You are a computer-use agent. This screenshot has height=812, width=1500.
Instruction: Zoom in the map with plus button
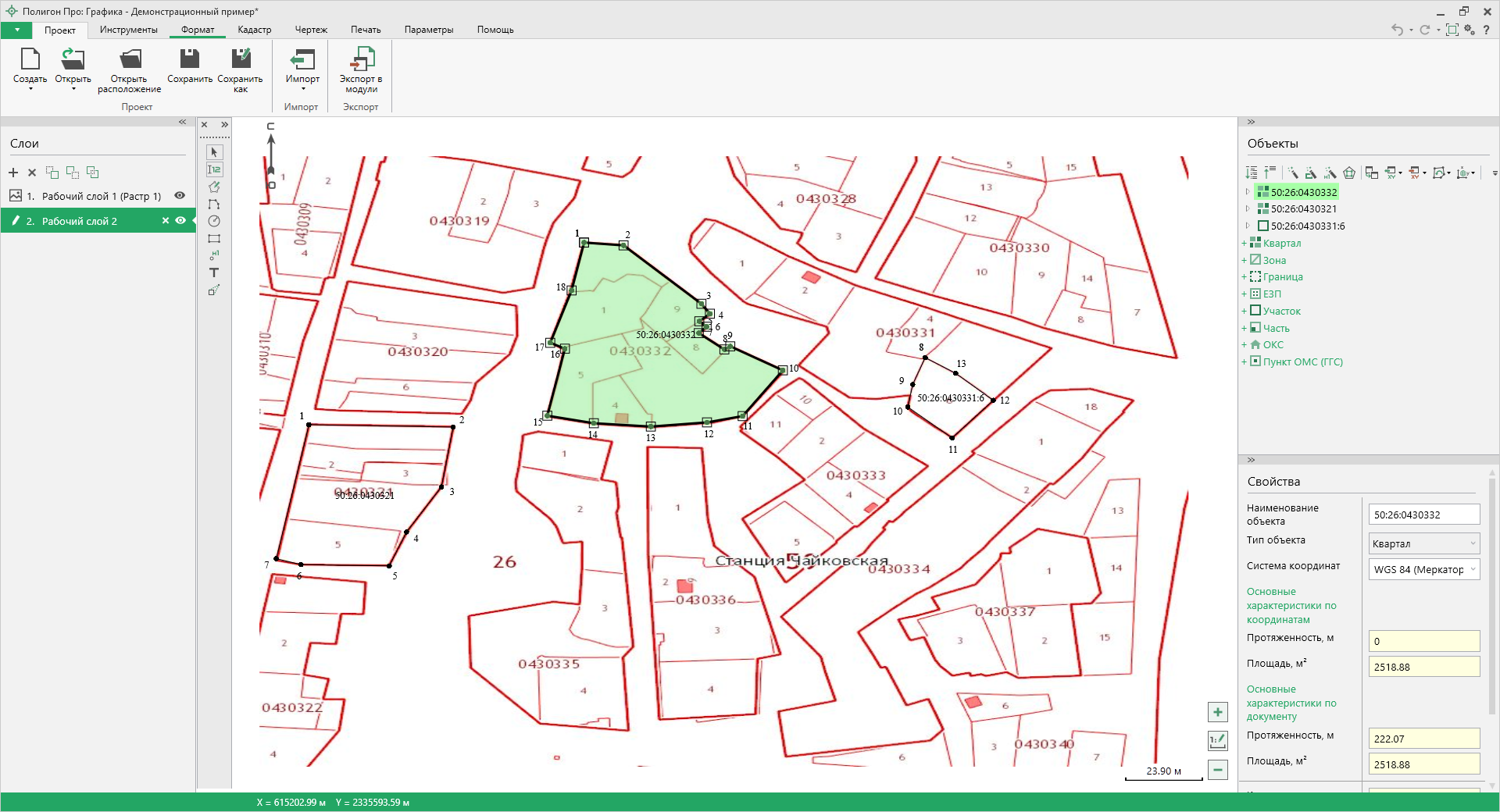(x=1217, y=712)
